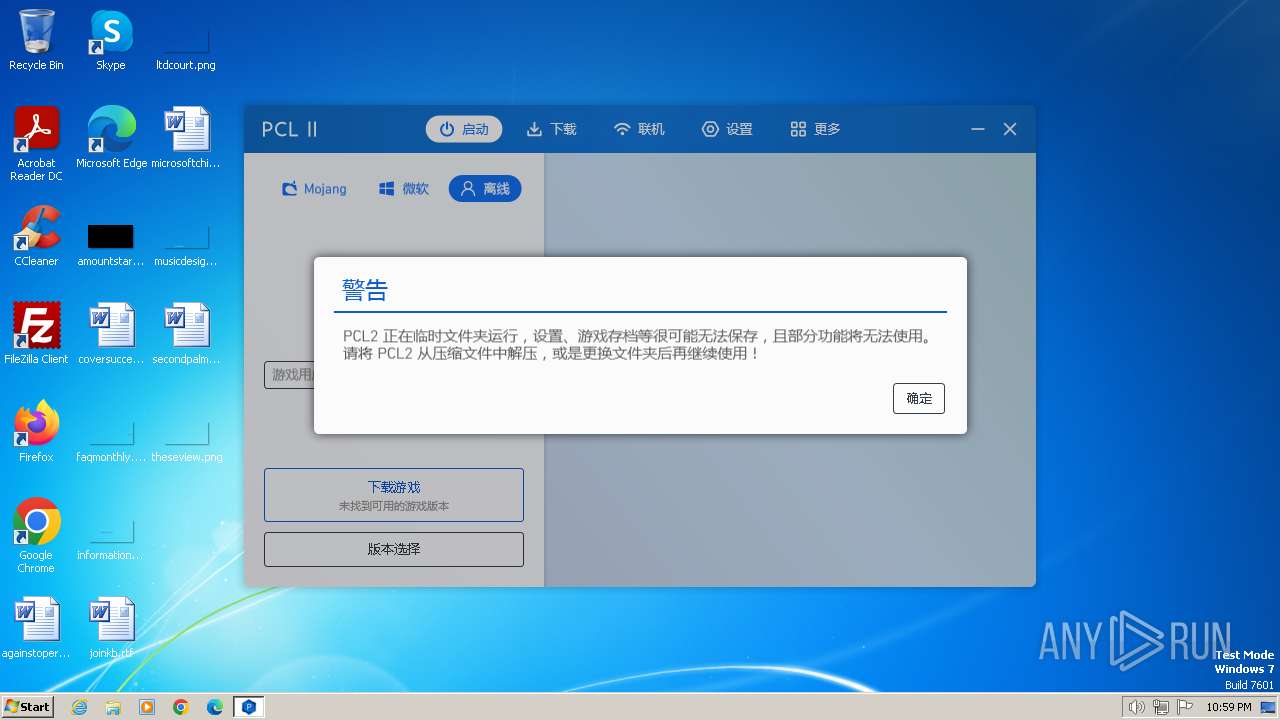Click the 下载游戏 button
Image resolution: width=1280 pixels, height=720 pixels.
tap(394, 495)
